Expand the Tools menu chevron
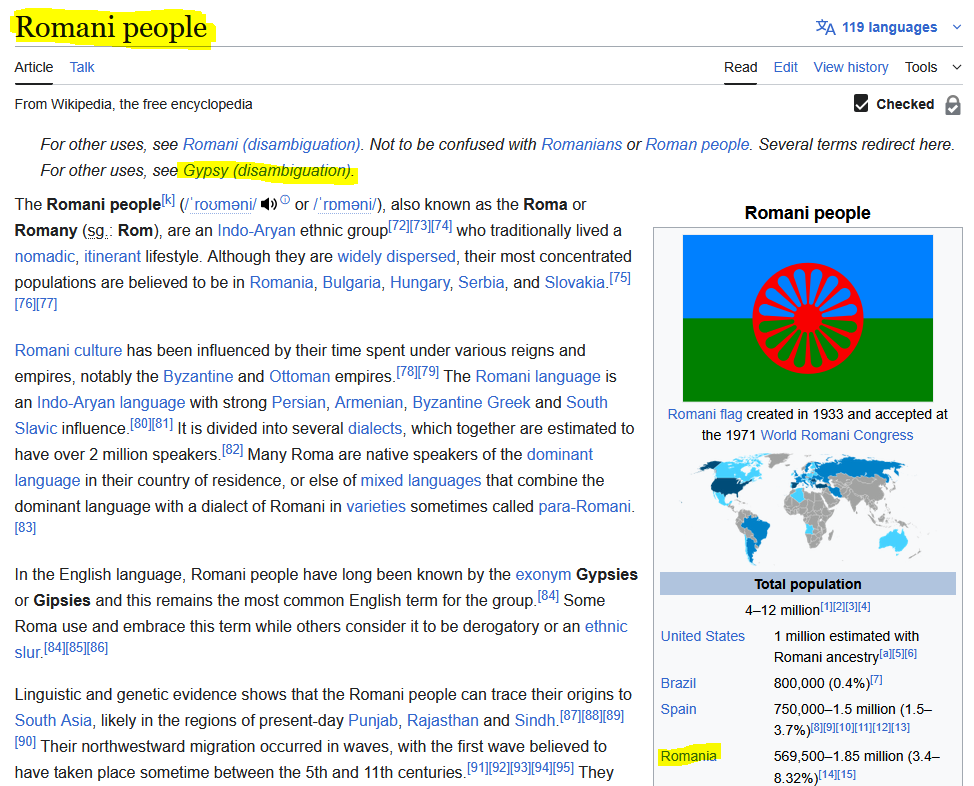 coord(957,67)
